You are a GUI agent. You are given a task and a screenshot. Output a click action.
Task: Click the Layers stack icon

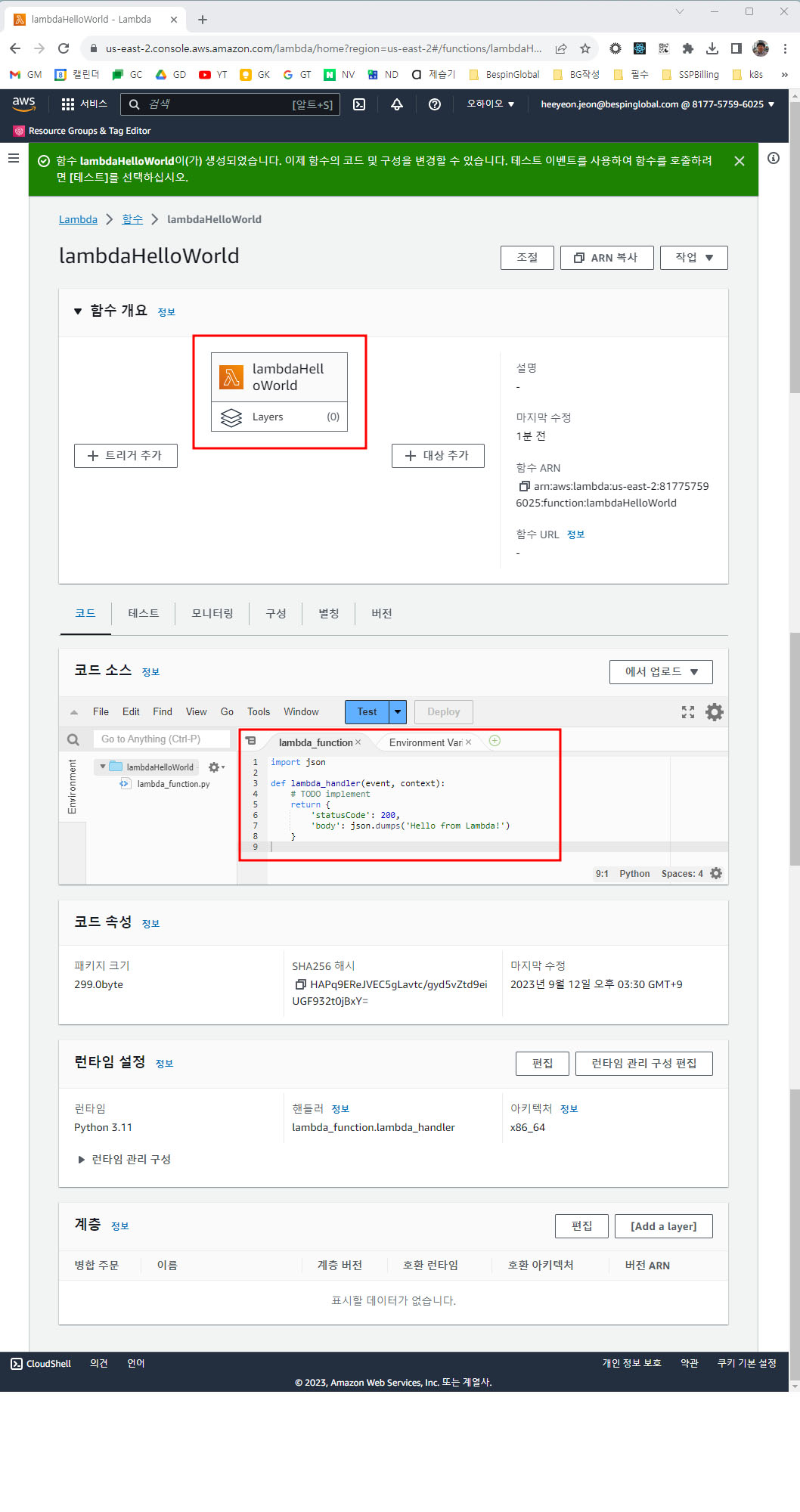[x=231, y=417]
